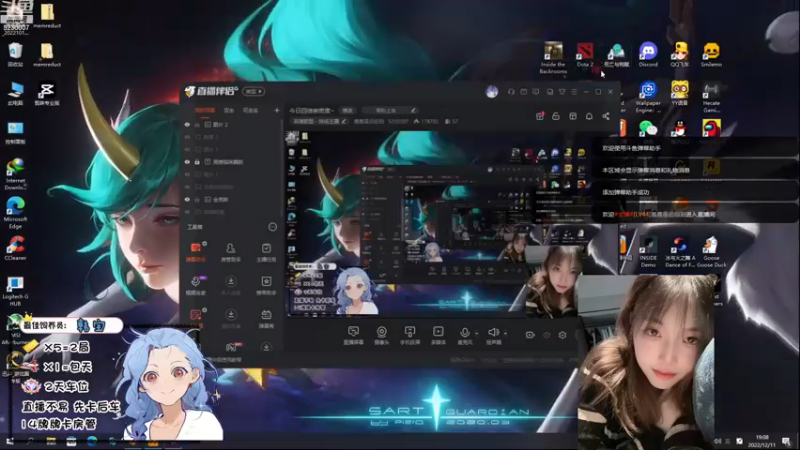Expand speaker dropdown arrow

tap(505, 334)
